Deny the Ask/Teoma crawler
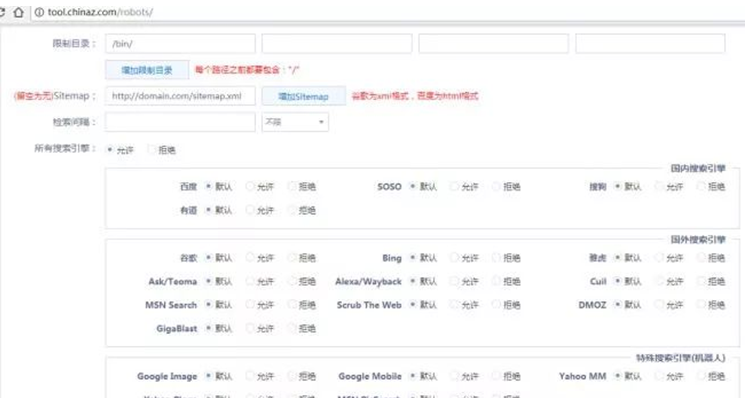 pos(292,281)
